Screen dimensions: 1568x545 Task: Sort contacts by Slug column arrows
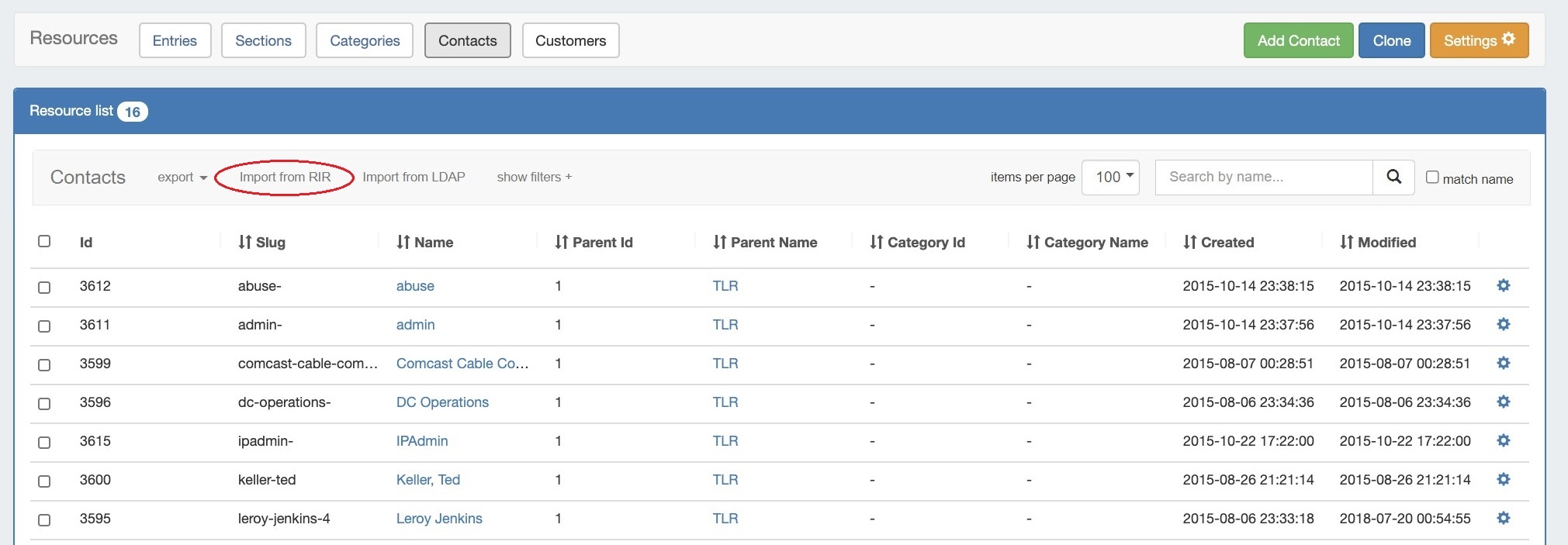coord(245,243)
